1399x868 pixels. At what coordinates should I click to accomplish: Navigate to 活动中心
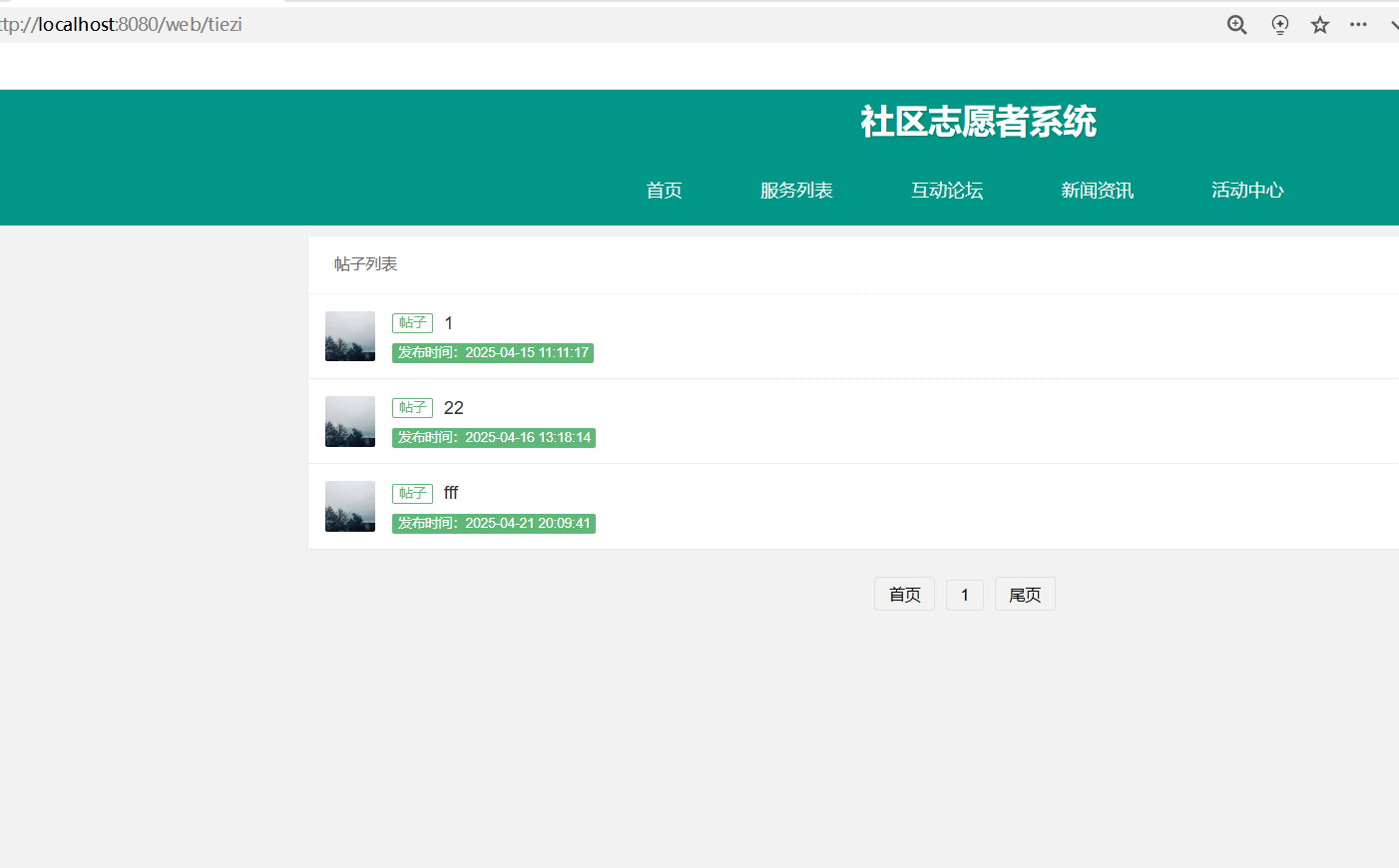(x=1247, y=191)
